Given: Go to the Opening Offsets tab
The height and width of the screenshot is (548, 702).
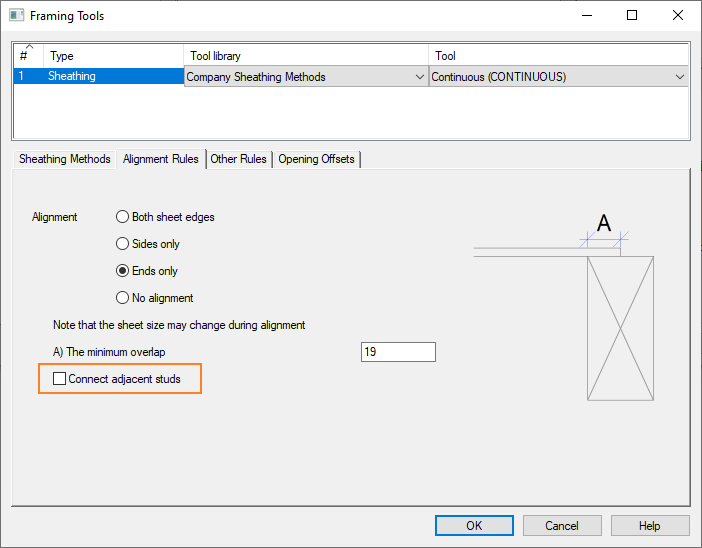Looking at the screenshot, I should (316, 159).
